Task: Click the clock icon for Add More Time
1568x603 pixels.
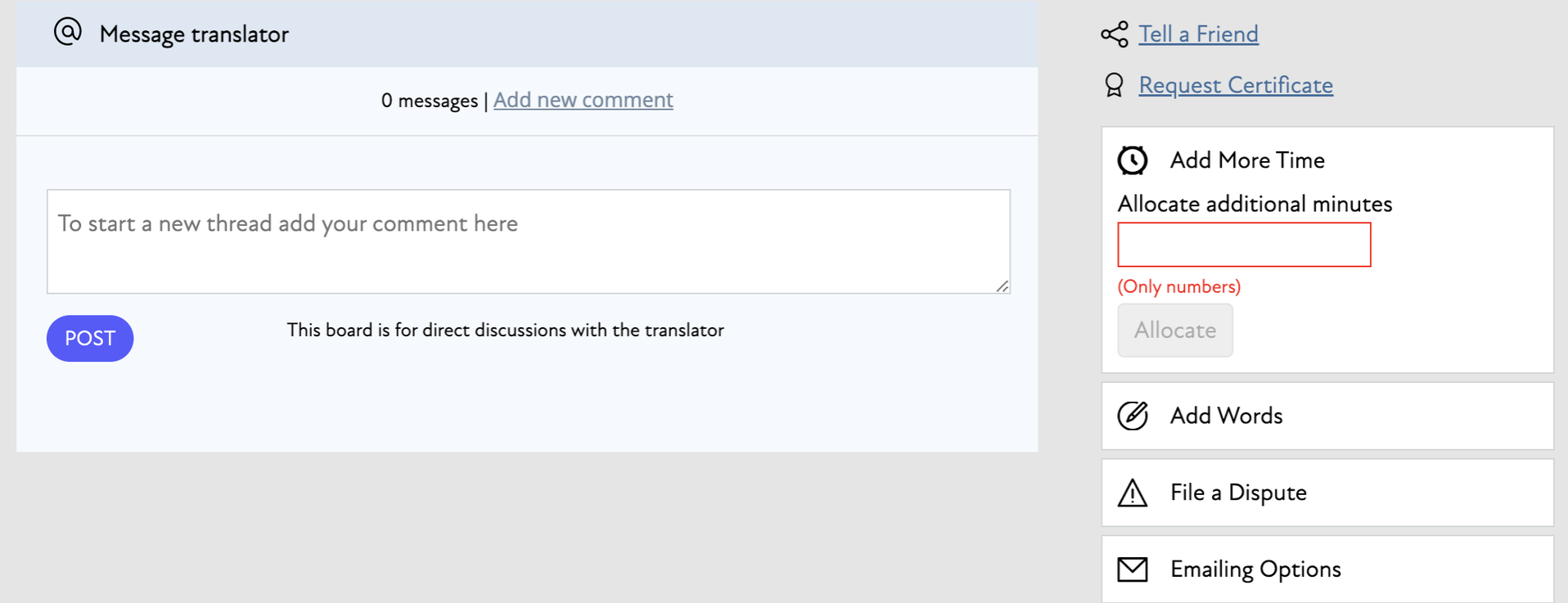Action: 1133,160
